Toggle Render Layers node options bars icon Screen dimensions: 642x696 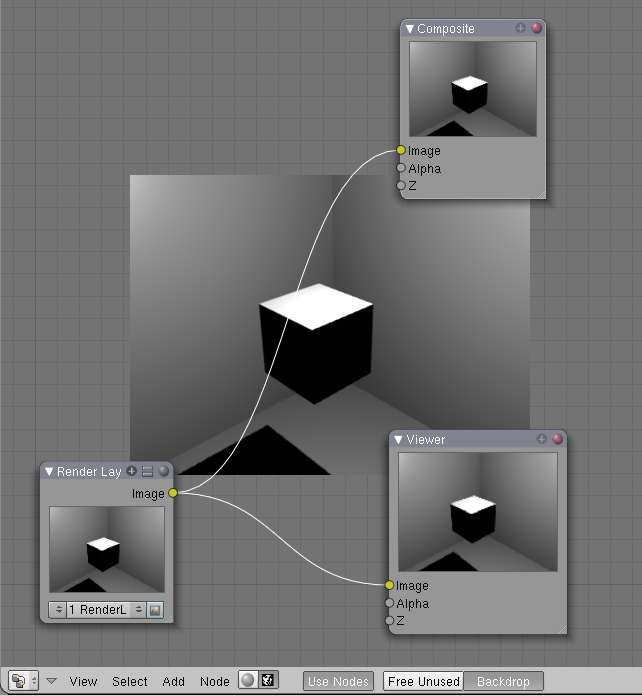147,471
